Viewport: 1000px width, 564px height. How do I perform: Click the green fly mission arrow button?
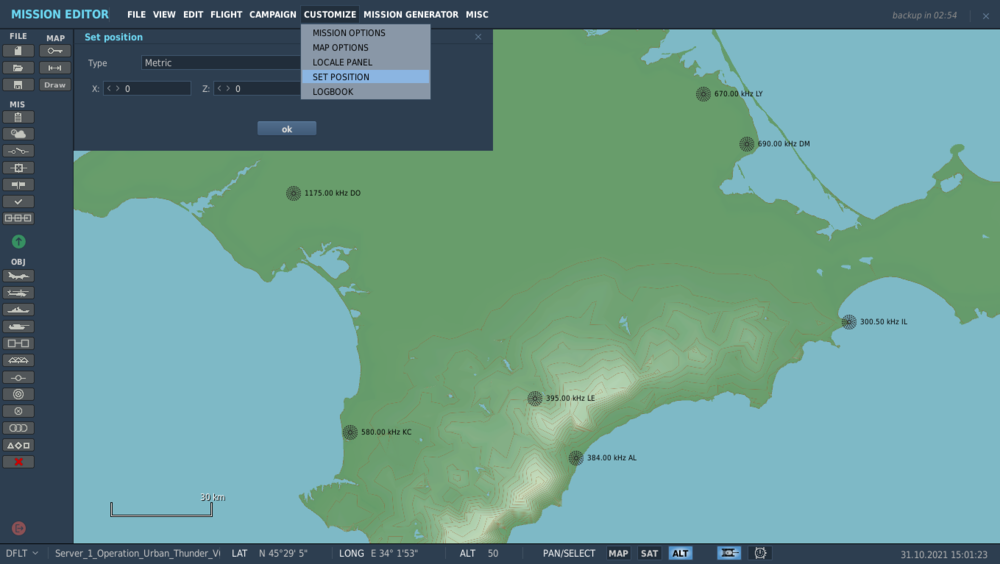coord(18,241)
